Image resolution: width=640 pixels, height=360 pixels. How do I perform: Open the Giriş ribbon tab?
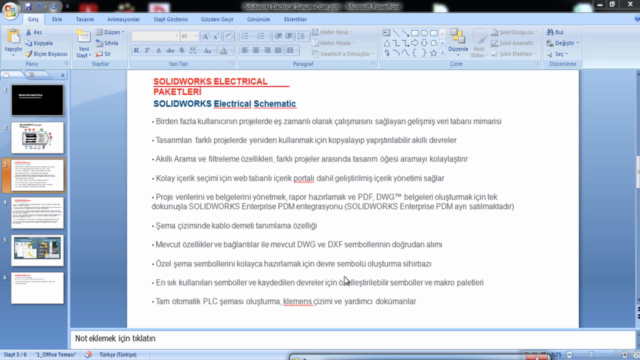tap(33, 19)
